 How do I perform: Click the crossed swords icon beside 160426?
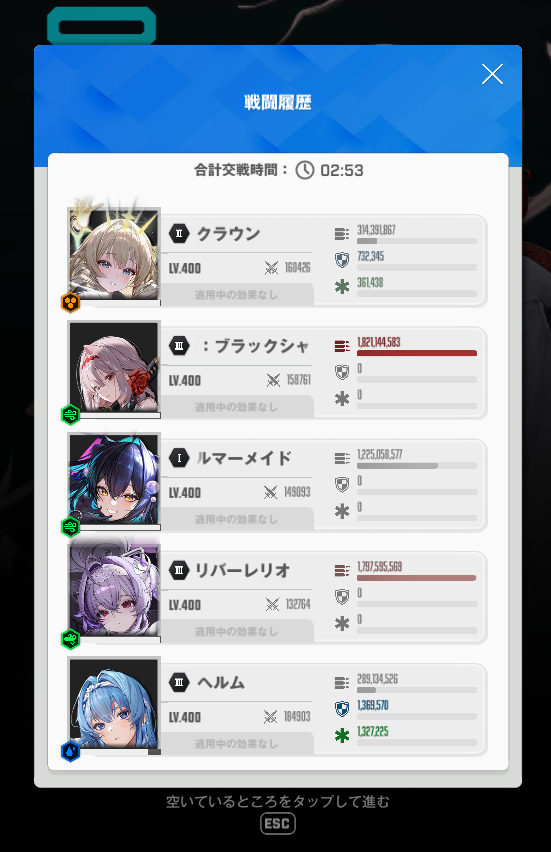pyautogui.click(x=271, y=267)
